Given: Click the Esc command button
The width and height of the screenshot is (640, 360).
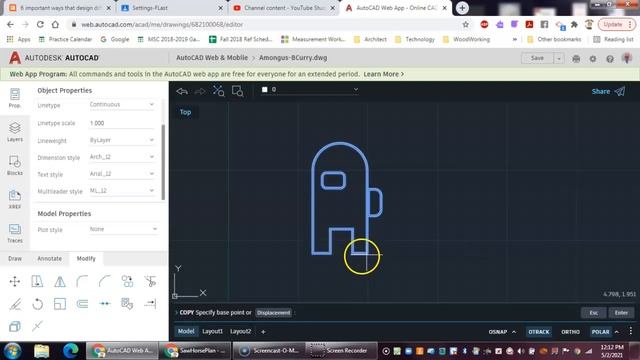Looking at the screenshot, I should coord(594,313).
